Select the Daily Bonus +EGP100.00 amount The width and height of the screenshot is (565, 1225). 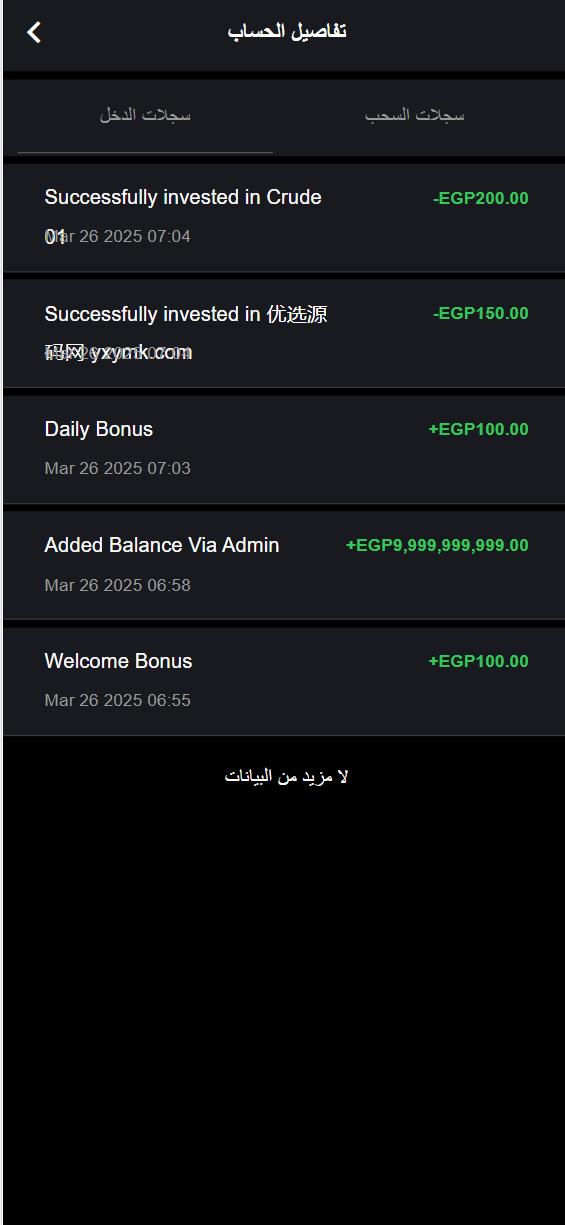[479, 430]
